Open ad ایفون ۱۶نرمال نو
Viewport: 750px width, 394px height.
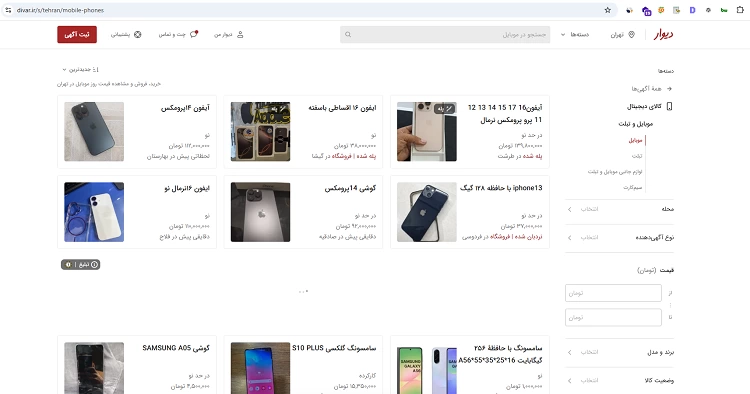tap(137, 212)
